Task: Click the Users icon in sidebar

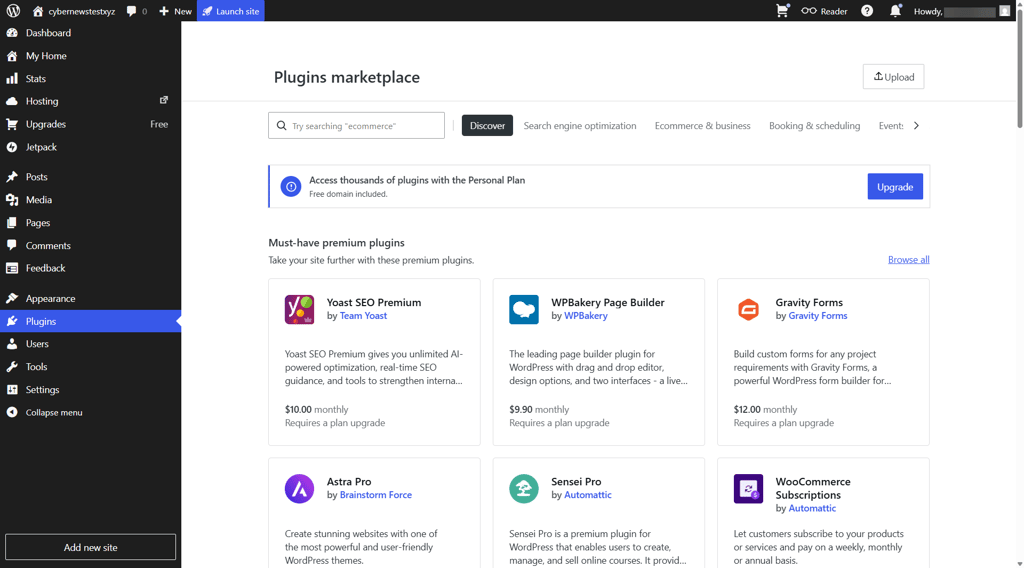Action: pyautogui.click(x=12, y=344)
